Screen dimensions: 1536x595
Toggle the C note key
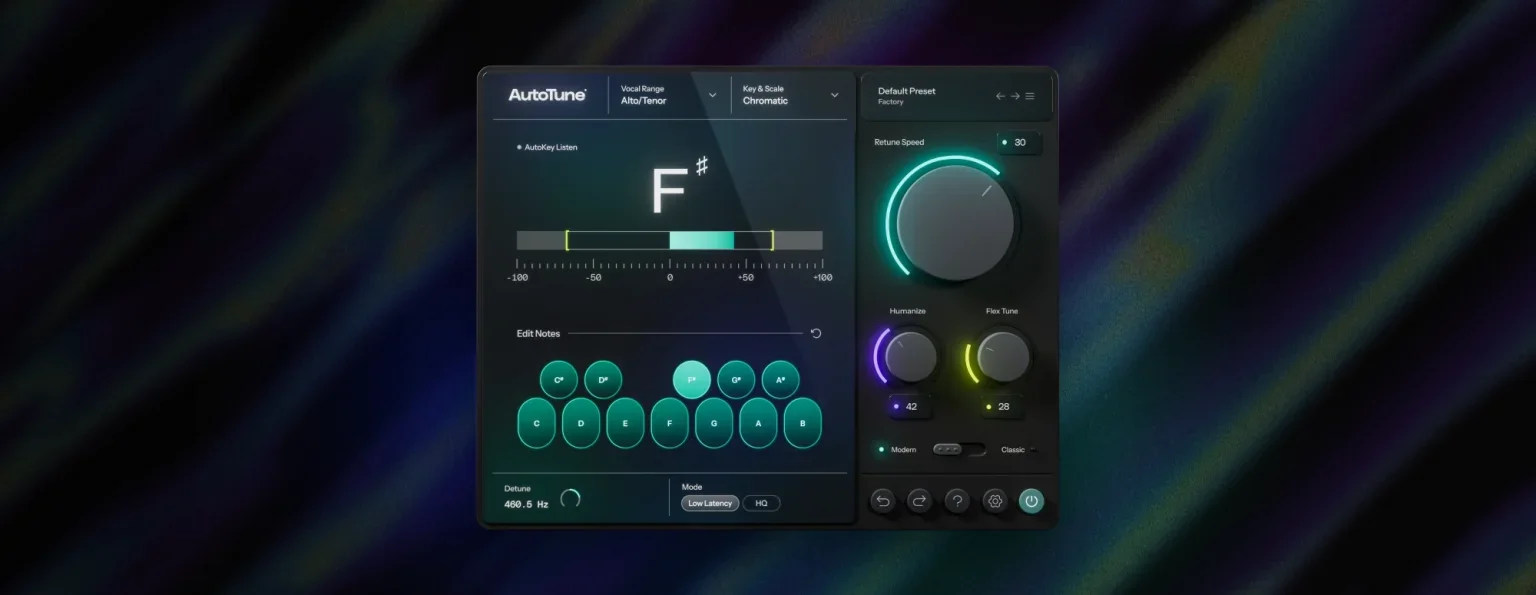[x=536, y=423]
